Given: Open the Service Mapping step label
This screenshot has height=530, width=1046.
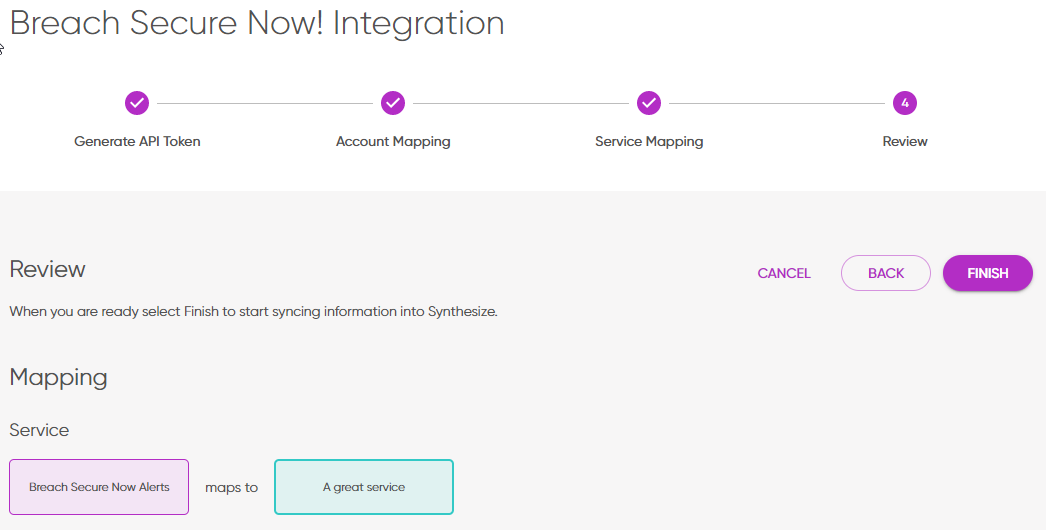Looking at the screenshot, I should click(649, 142).
